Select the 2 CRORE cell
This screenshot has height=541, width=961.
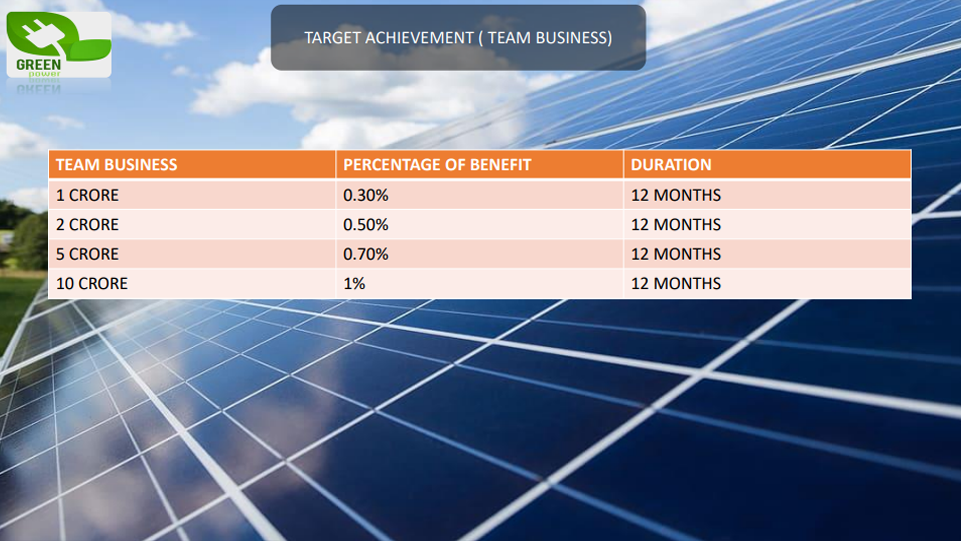tap(87, 225)
